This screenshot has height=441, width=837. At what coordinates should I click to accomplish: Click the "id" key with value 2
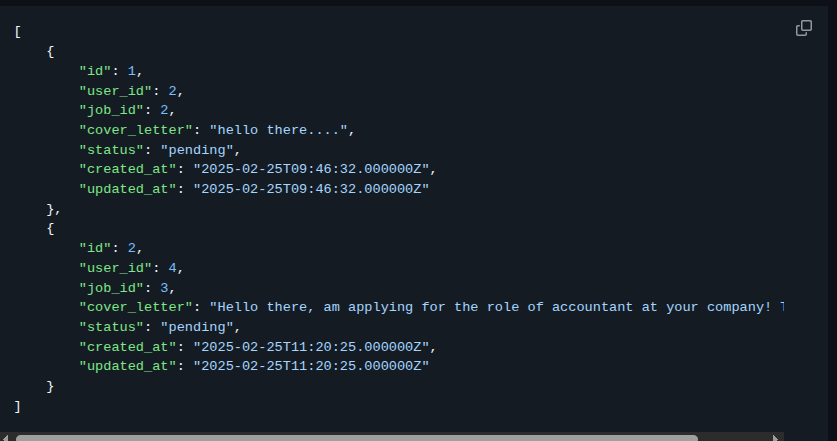pos(96,248)
